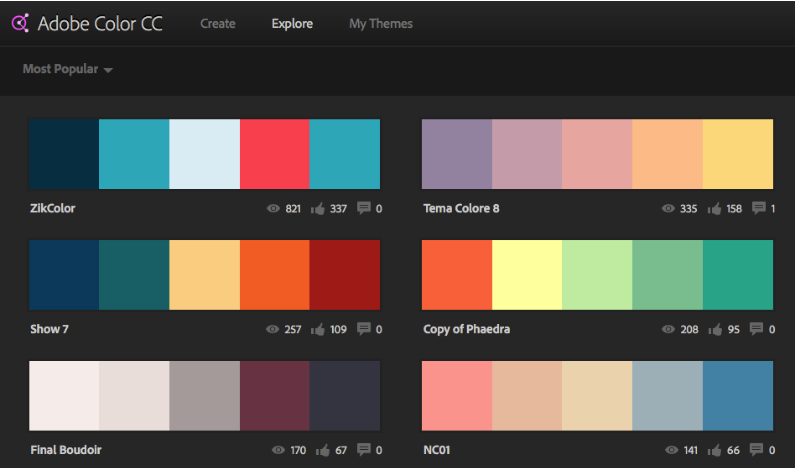Open comments icon for Copy of Phaedra
This screenshot has height=468, width=795.
[x=756, y=329]
